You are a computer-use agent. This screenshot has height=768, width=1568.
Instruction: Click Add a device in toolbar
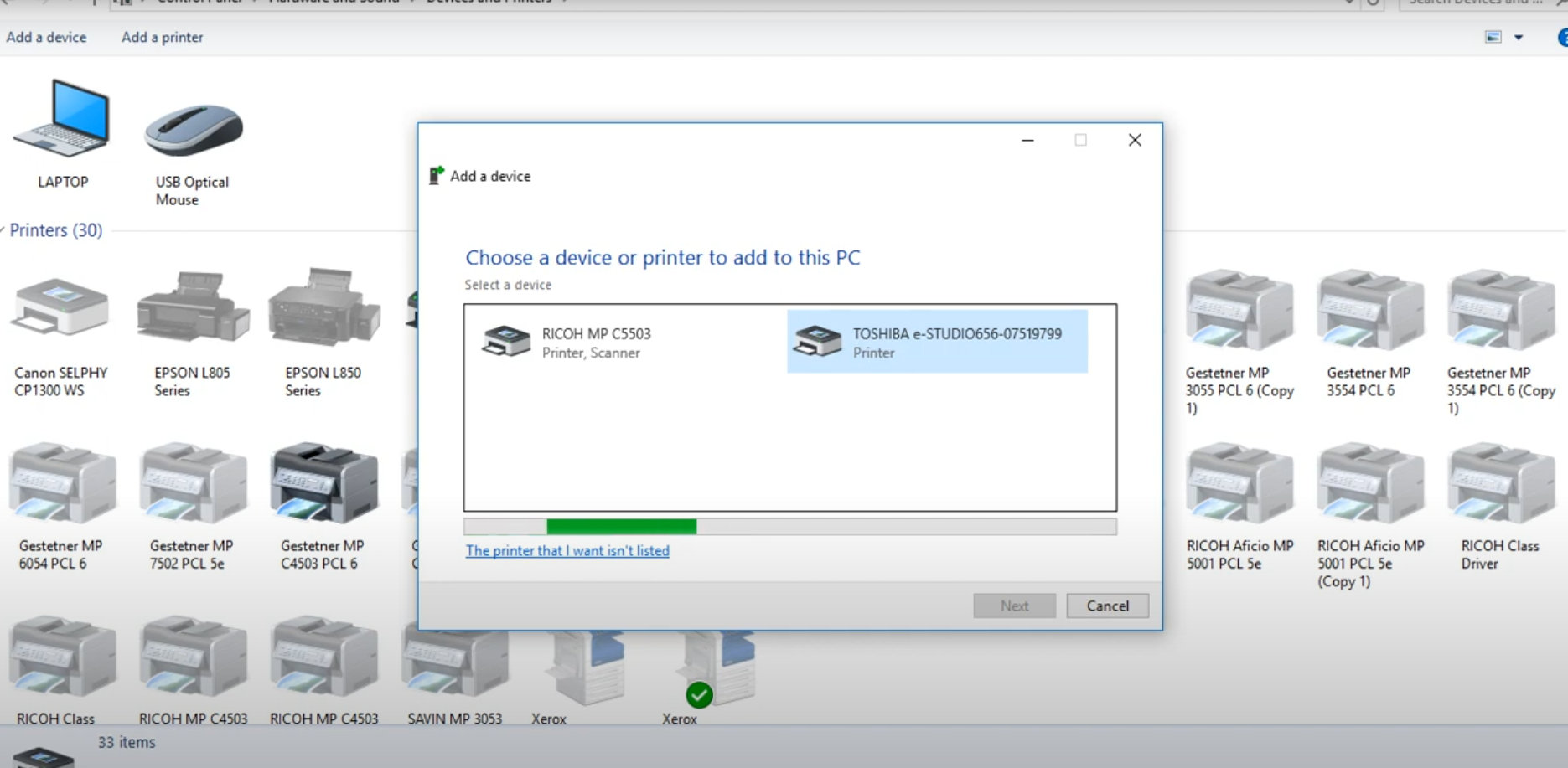point(46,38)
